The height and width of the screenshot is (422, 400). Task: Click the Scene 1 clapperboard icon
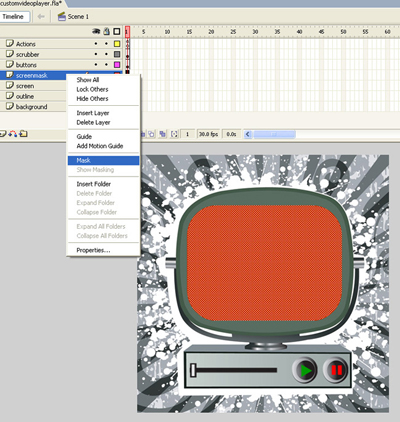[62, 16]
